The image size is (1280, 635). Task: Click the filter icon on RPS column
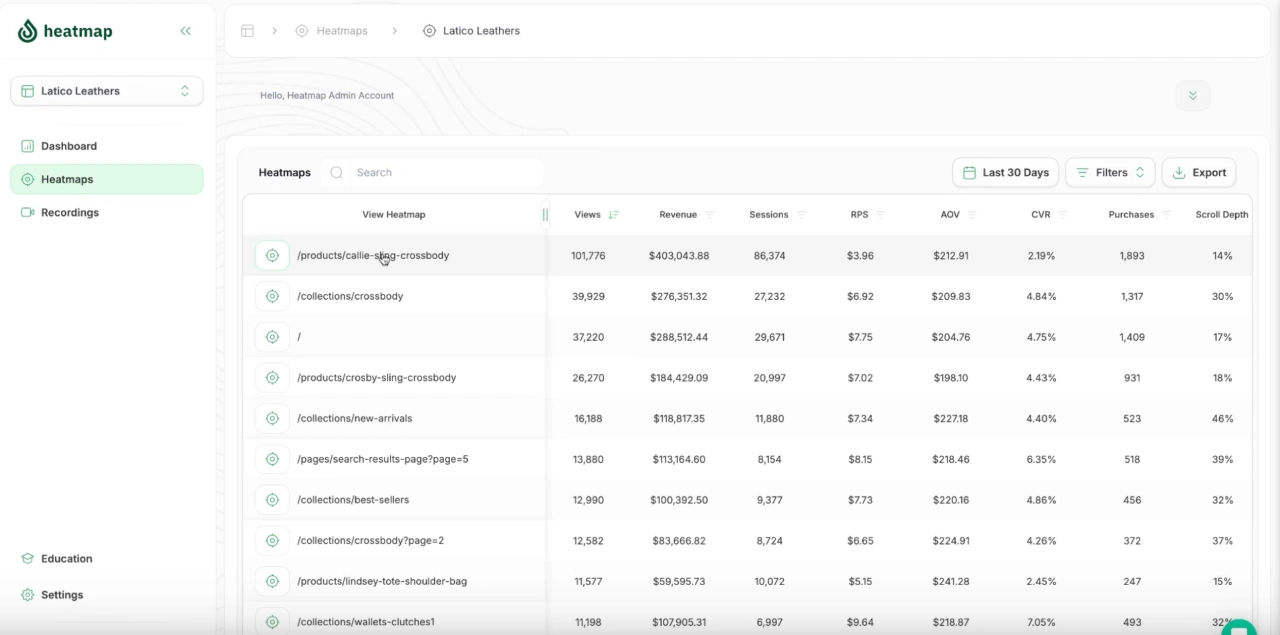pyautogui.click(x=881, y=215)
